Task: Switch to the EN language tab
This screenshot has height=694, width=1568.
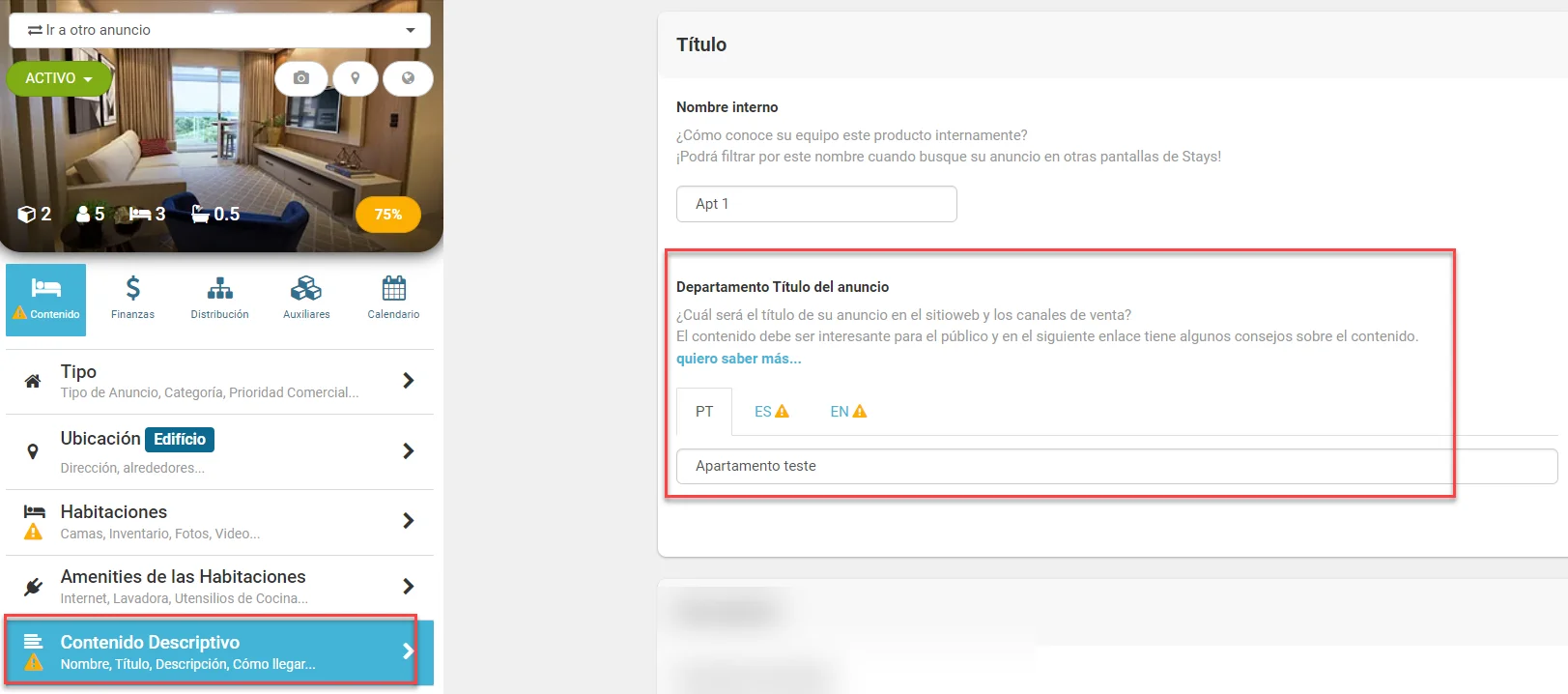Action: 848,412
